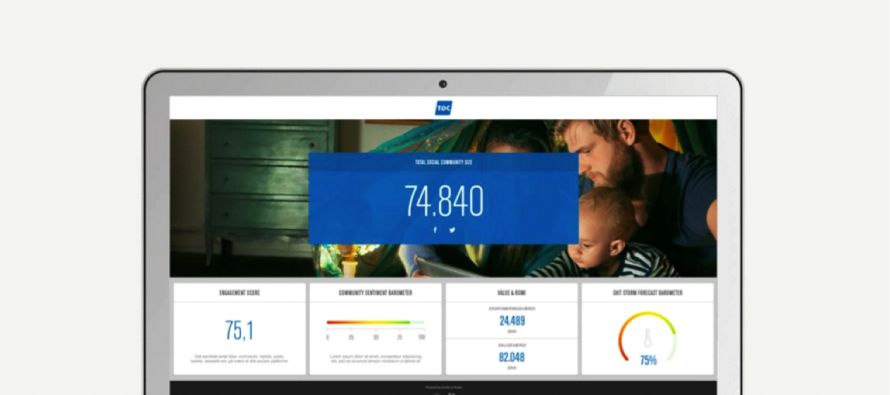
Task: Click the Community Sentiment Barometer header
Action: (x=375, y=293)
